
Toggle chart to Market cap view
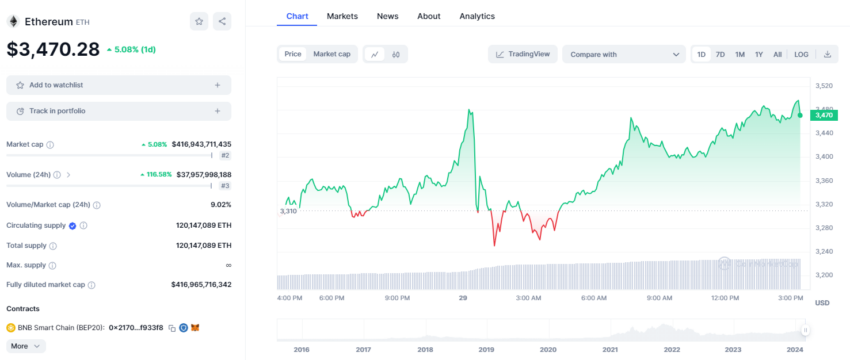point(332,54)
